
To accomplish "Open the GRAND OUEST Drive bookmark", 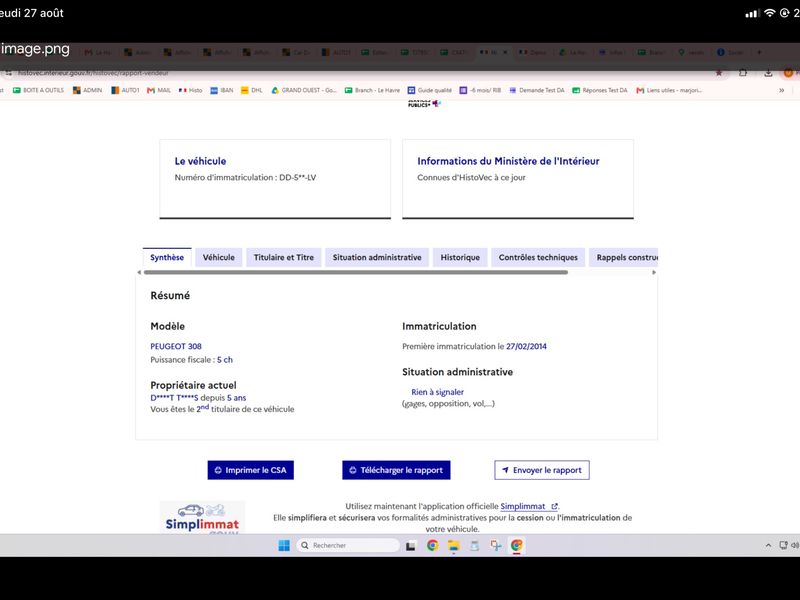I will pyautogui.click(x=304, y=90).
